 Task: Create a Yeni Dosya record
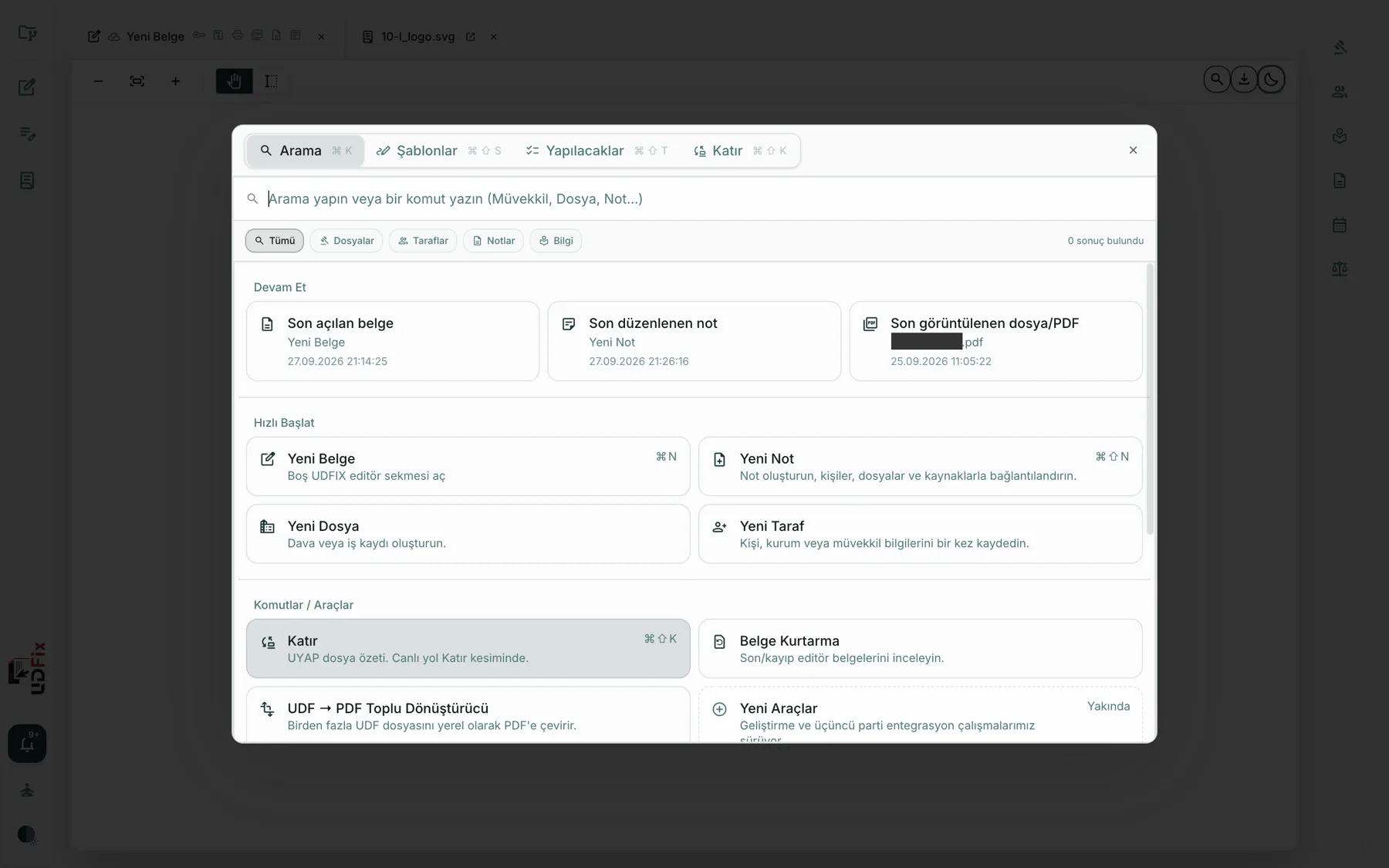(x=468, y=534)
